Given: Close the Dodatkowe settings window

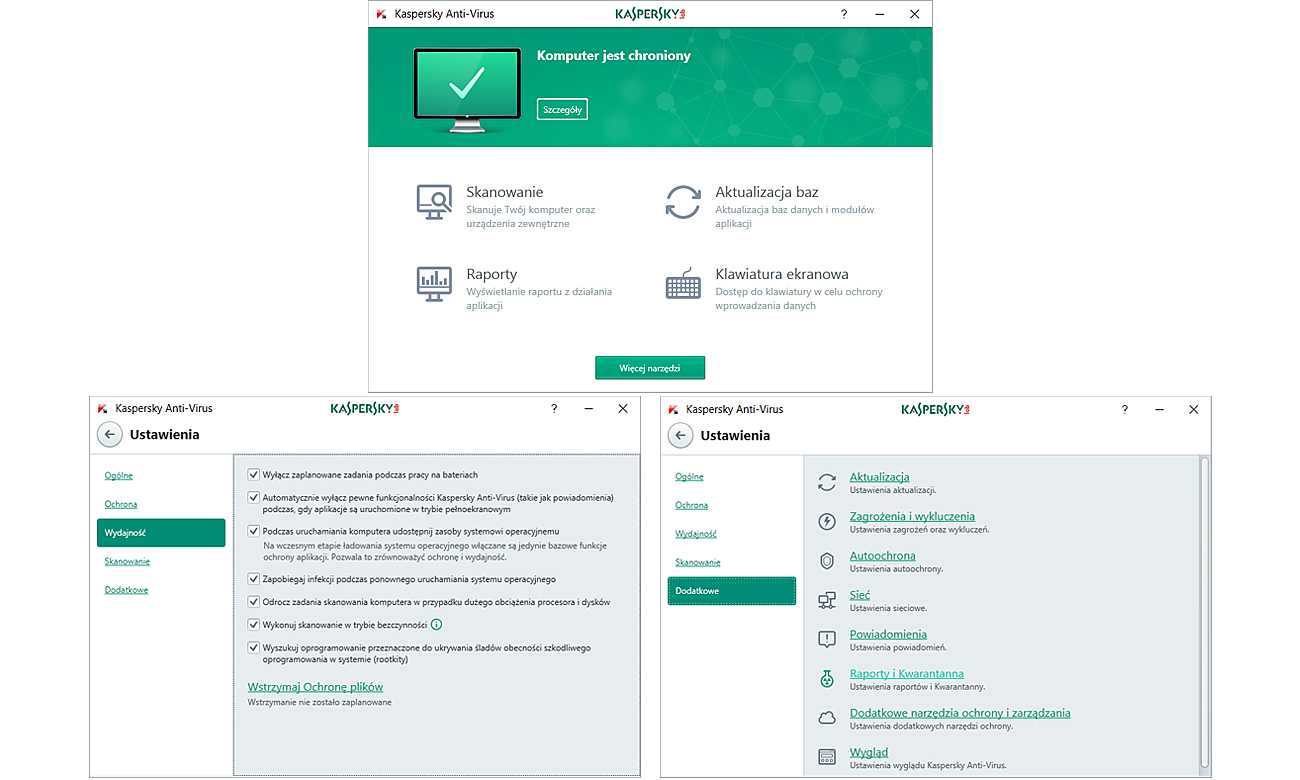Looking at the screenshot, I should [x=1194, y=410].
